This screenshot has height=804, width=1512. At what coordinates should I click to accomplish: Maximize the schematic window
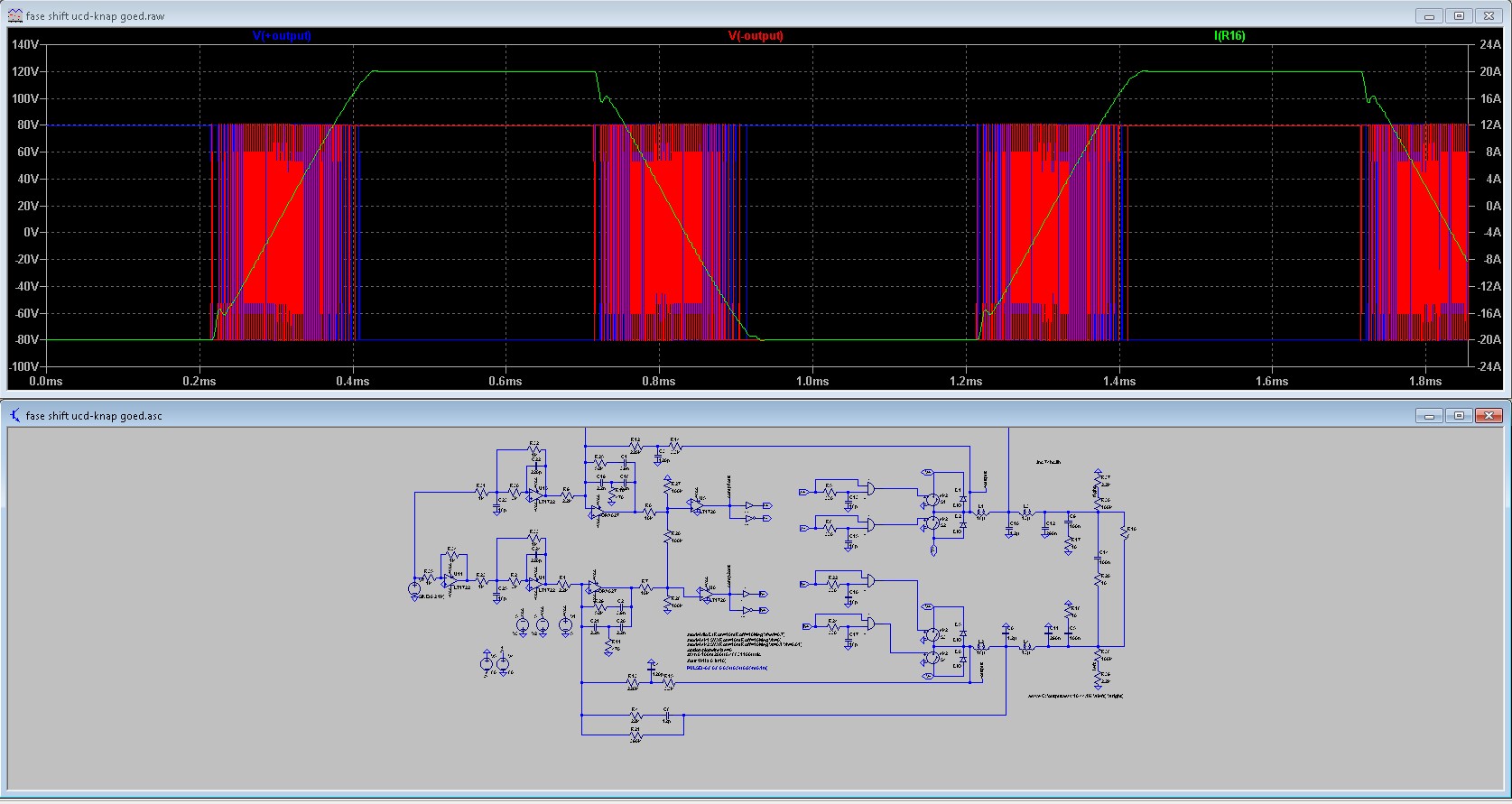coord(1459,415)
